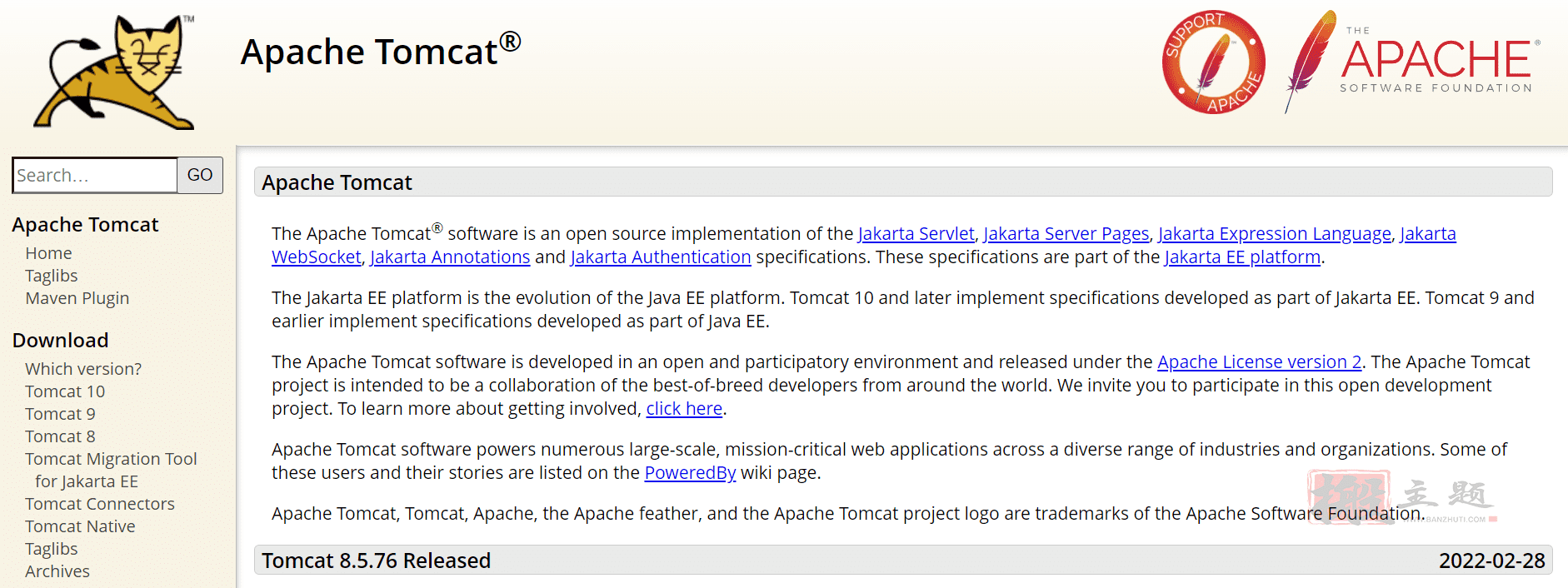1568x588 pixels.
Task: Go to Tomcat 9 download page
Action: point(60,414)
